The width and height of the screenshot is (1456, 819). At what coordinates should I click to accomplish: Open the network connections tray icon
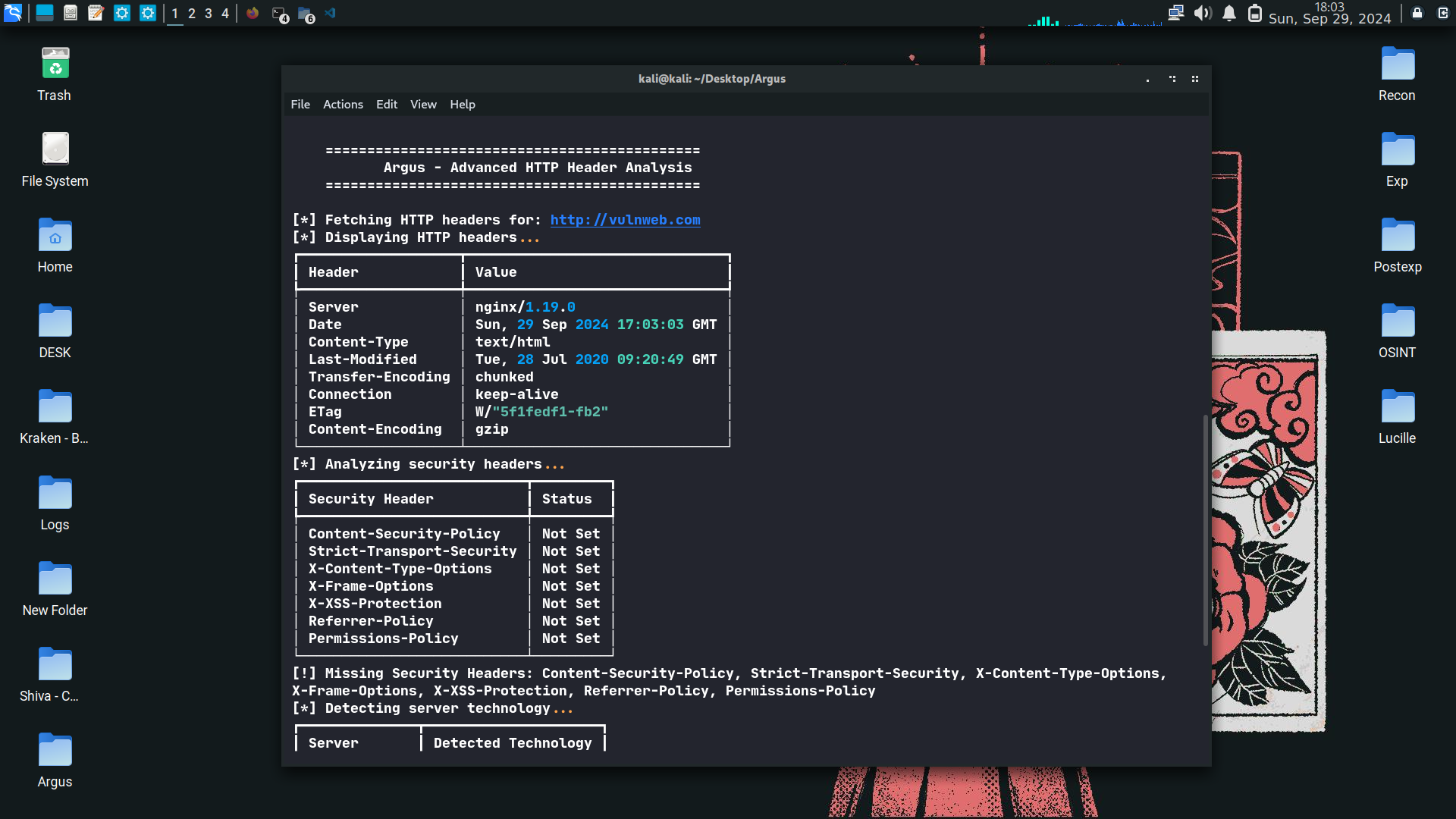1175,13
